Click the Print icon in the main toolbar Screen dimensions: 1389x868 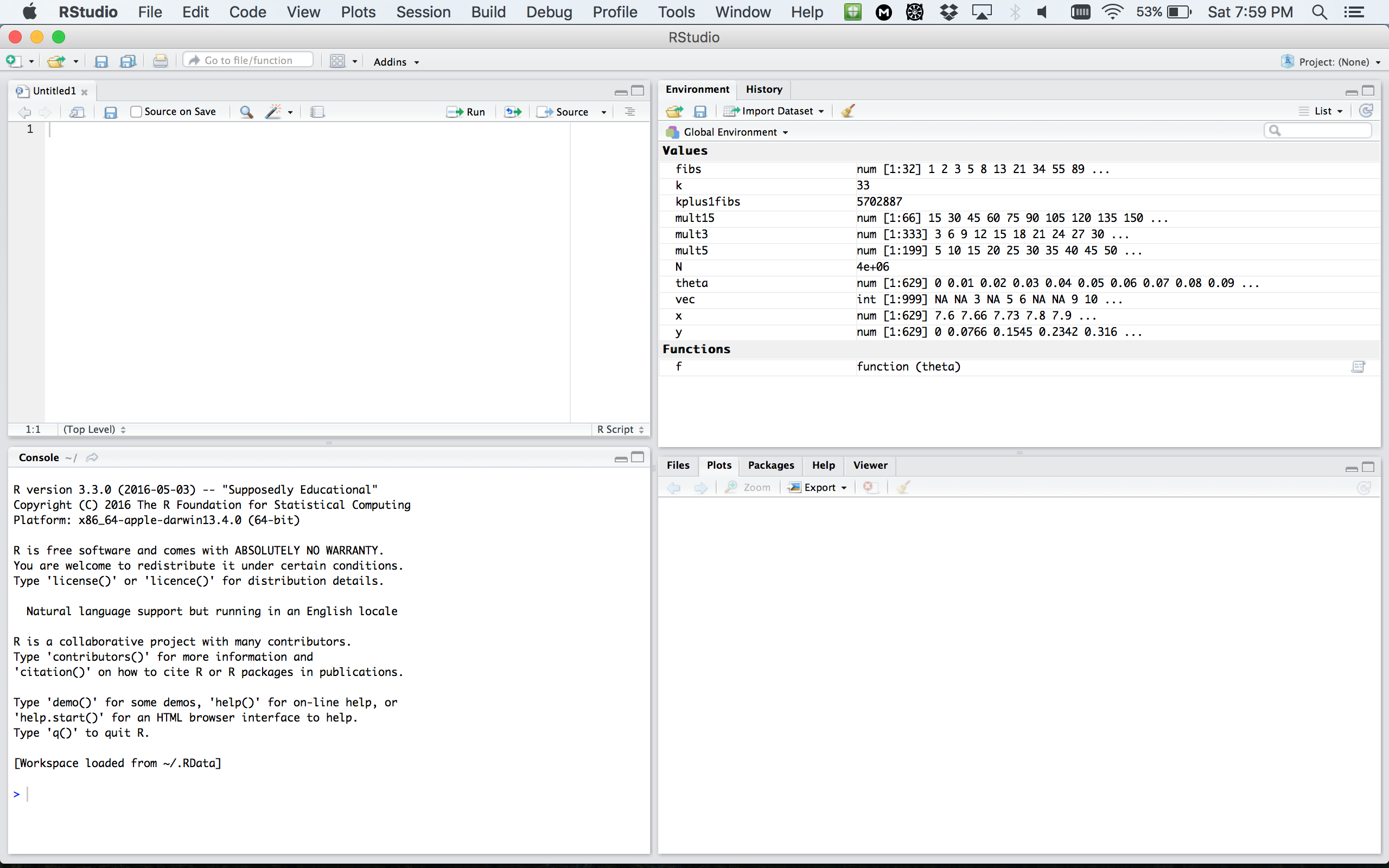coord(160,61)
